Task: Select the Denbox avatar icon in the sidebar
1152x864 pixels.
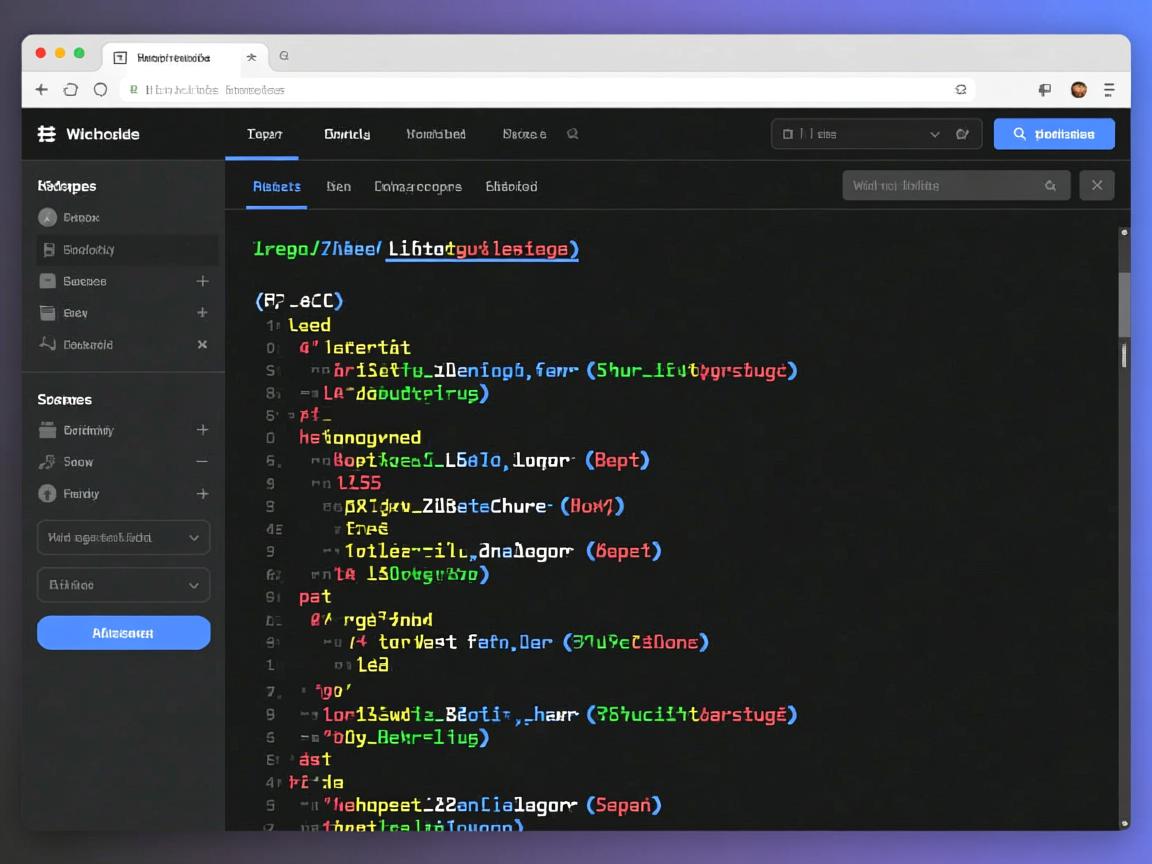Action: (x=48, y=217)
